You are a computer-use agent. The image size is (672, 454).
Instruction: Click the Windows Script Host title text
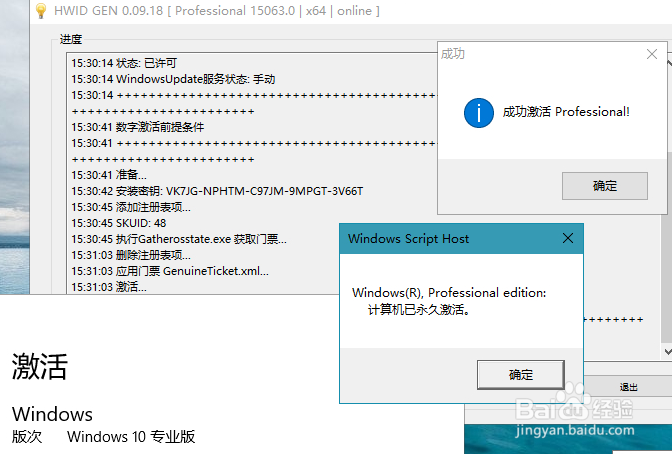tap(408, 239)
